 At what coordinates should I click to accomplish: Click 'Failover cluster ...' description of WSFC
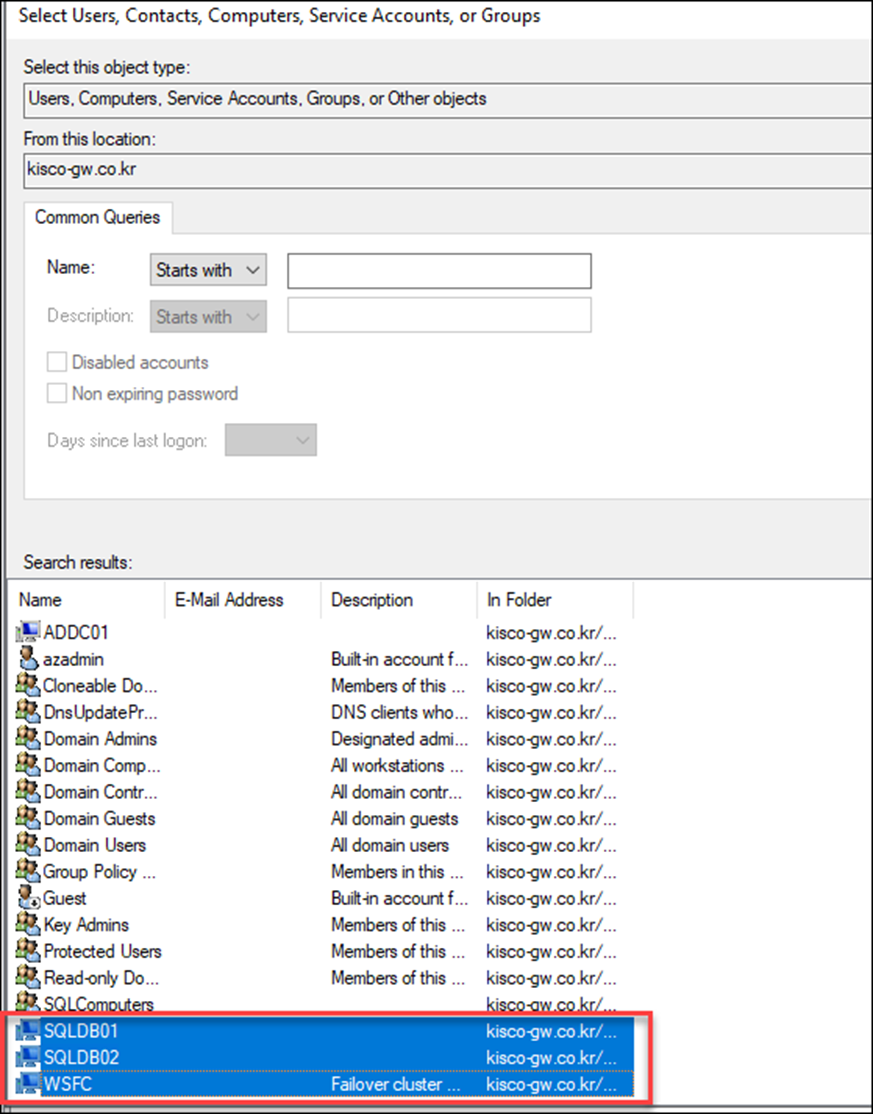click(x=396, y=1084)
